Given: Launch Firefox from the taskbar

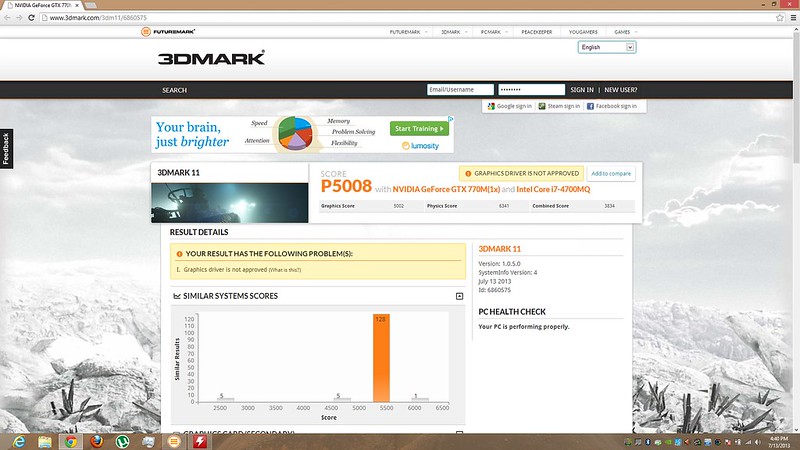Looking at the screenshot, I should click(x=96, y=441).
